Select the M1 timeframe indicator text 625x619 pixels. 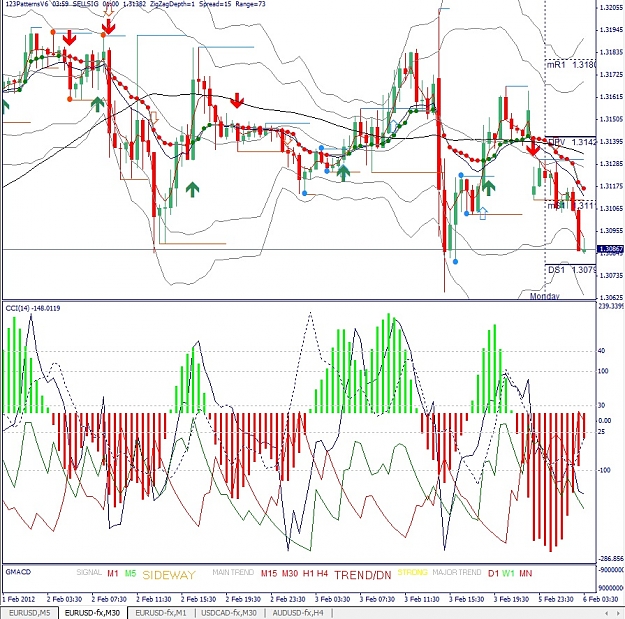point(113,574)
